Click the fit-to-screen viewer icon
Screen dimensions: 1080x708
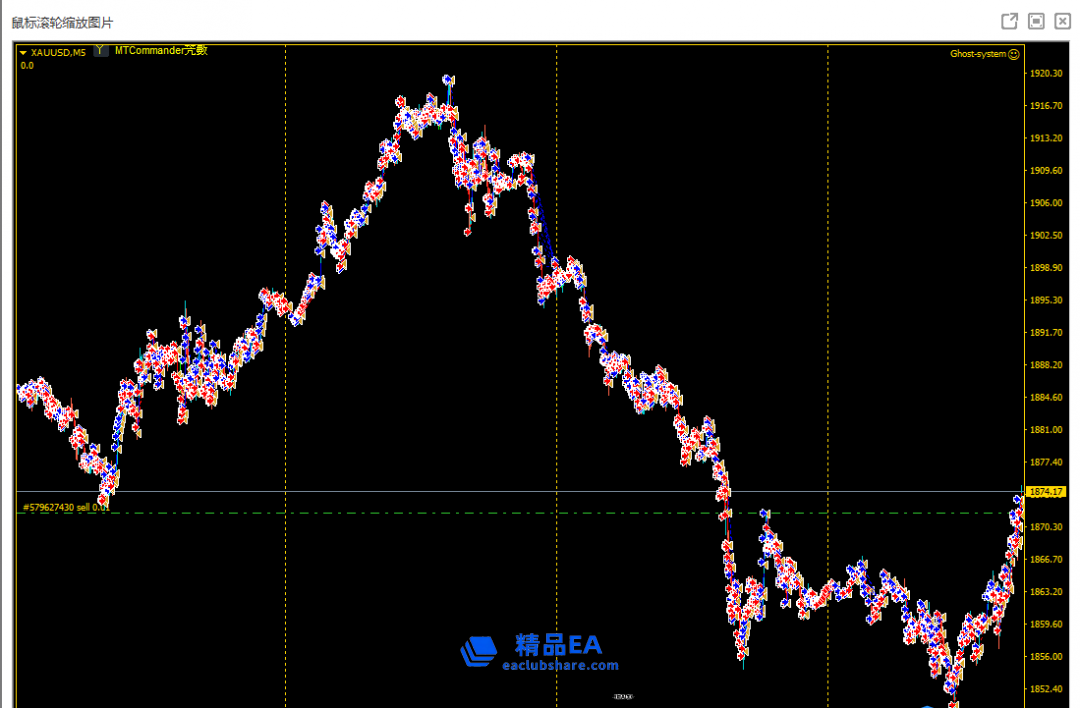(1036, 21)
